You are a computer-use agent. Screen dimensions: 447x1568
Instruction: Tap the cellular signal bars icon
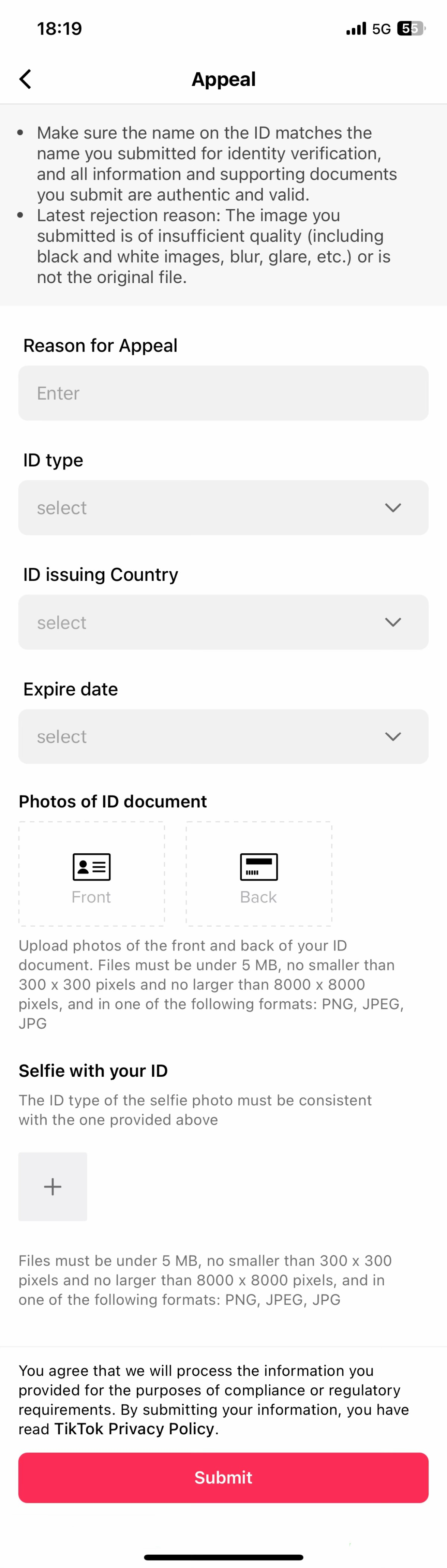pos(356,29)
